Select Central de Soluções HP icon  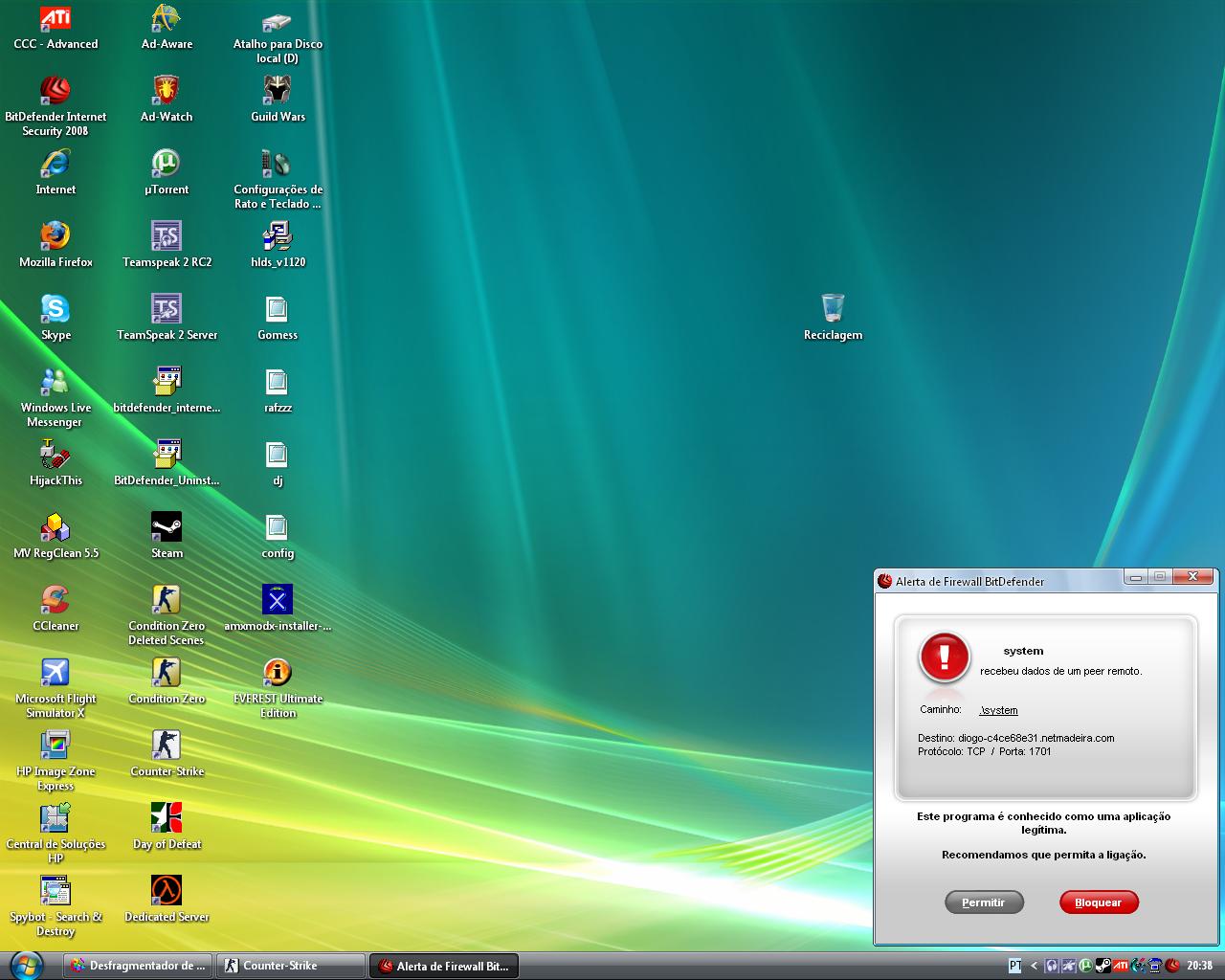(56, 835)
